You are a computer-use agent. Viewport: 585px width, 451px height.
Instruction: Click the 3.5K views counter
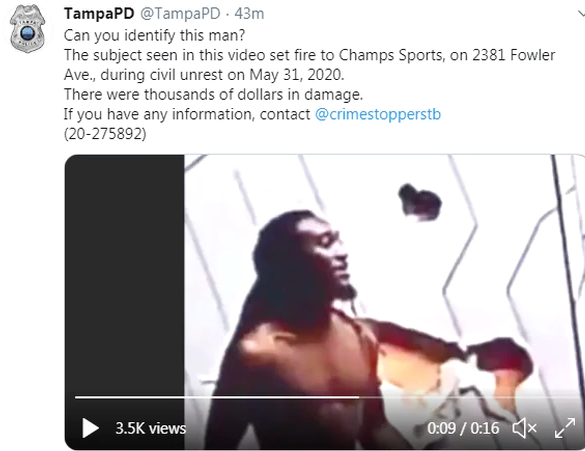pos(150,428)
